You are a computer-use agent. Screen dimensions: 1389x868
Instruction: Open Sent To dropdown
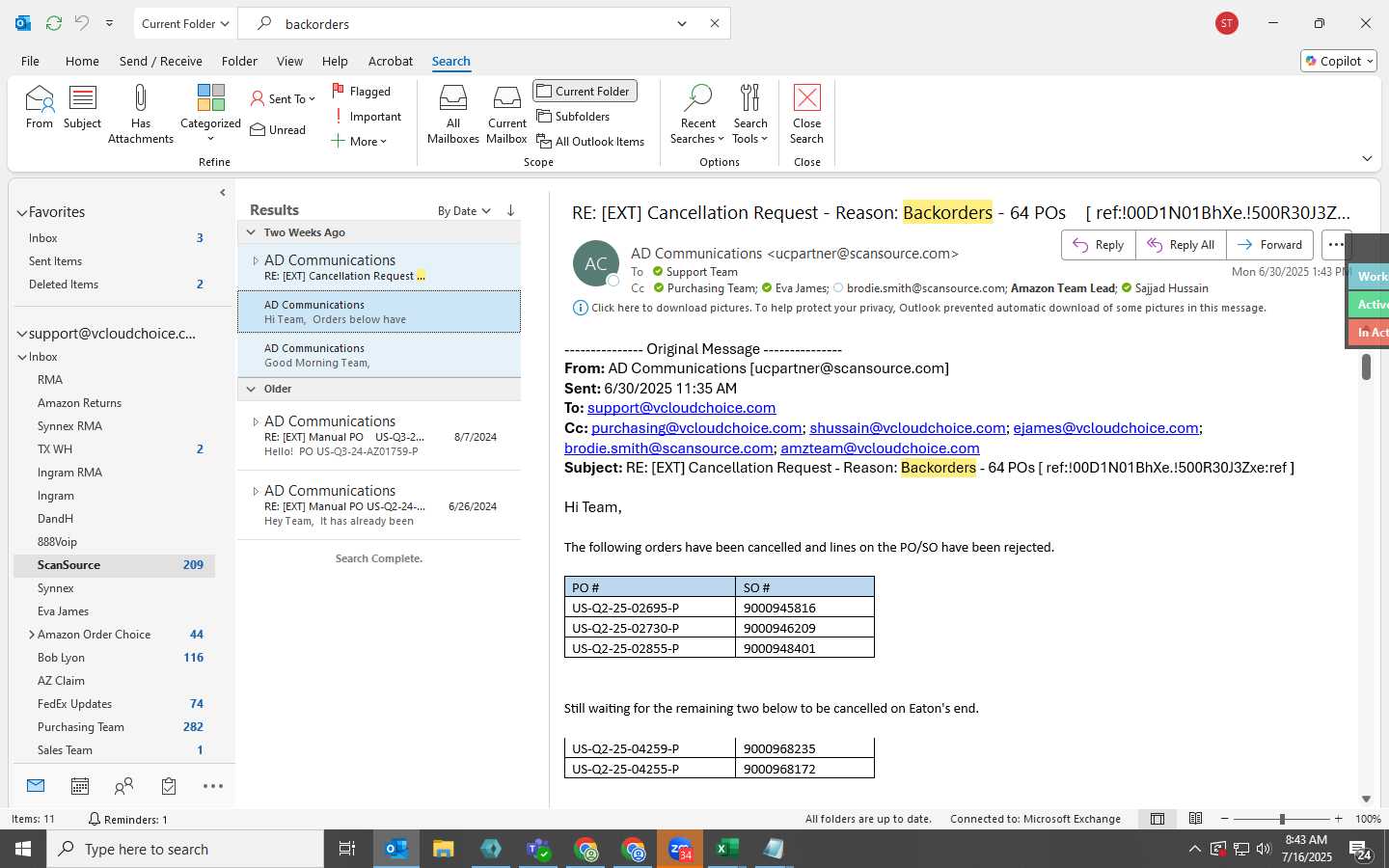pos(283,98)
